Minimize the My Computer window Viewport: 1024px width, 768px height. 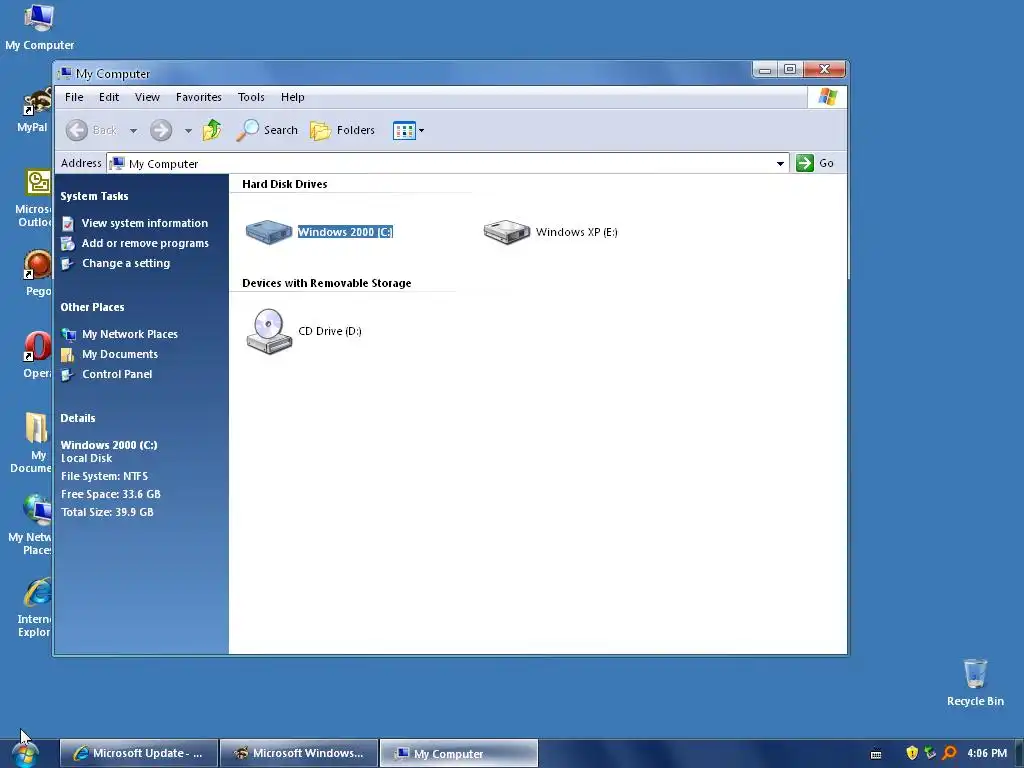[765, 69]
